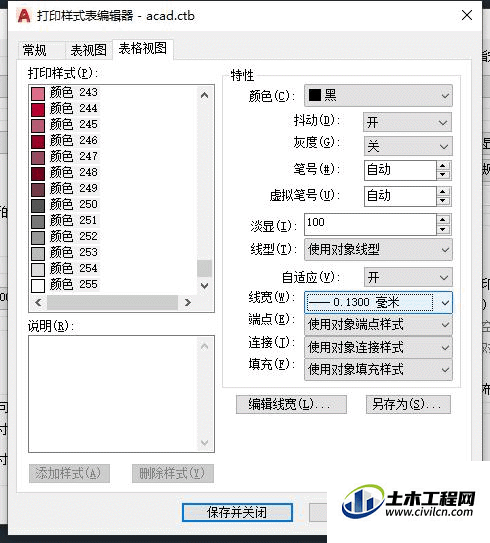Switch to the 表视图 tab

[88, 51]
